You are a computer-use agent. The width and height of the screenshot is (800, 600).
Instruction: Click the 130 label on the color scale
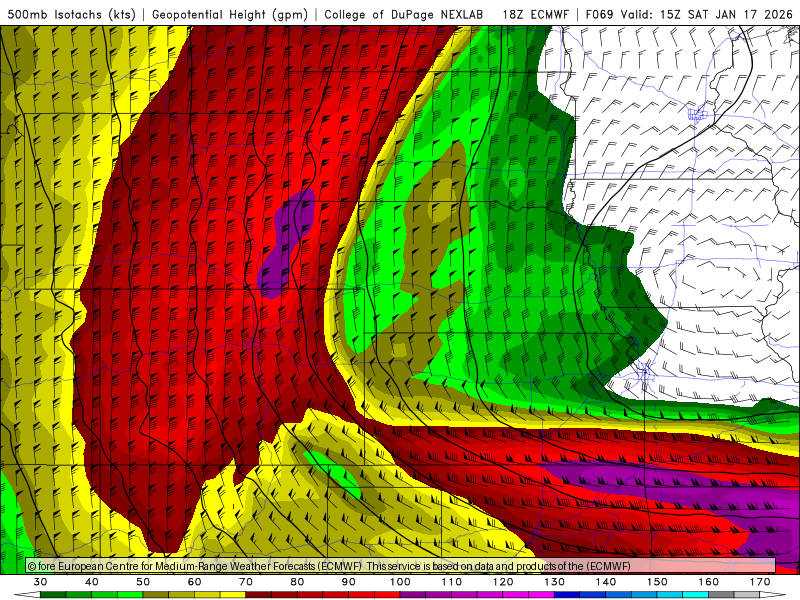click(x=554, y=582)
